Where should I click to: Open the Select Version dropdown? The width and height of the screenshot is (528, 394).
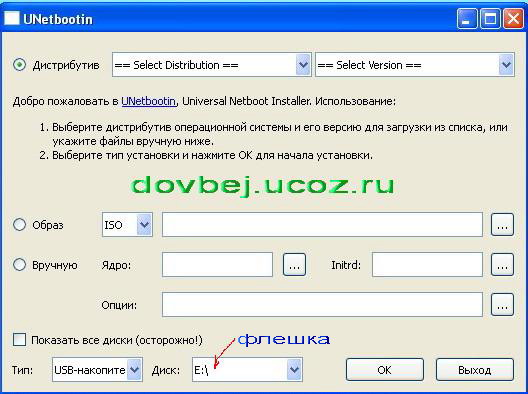(x=415, y=65)
